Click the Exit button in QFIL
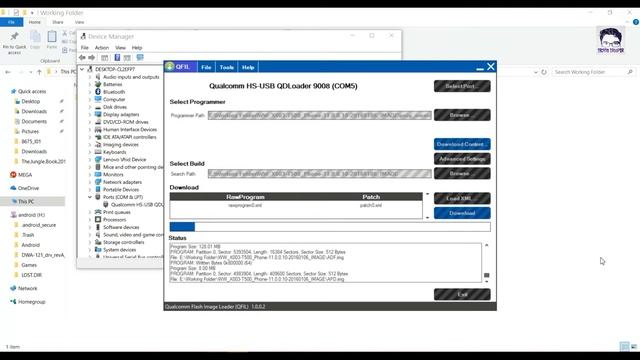 point(462,294)
